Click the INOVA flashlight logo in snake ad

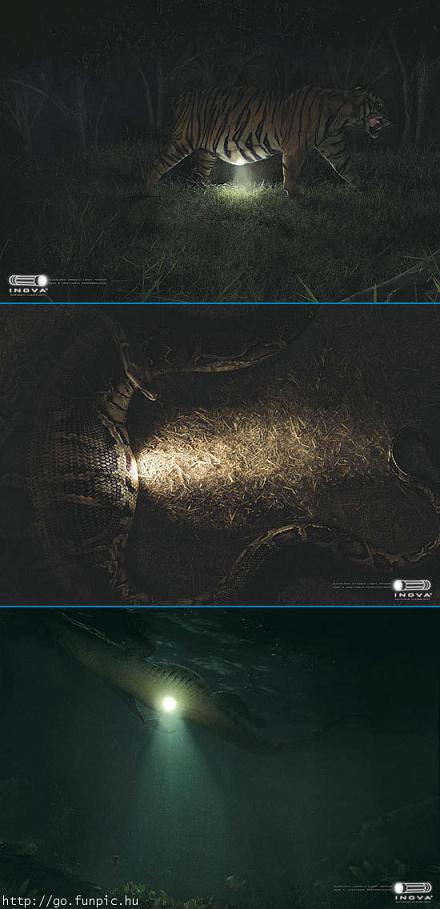(412, 589)
